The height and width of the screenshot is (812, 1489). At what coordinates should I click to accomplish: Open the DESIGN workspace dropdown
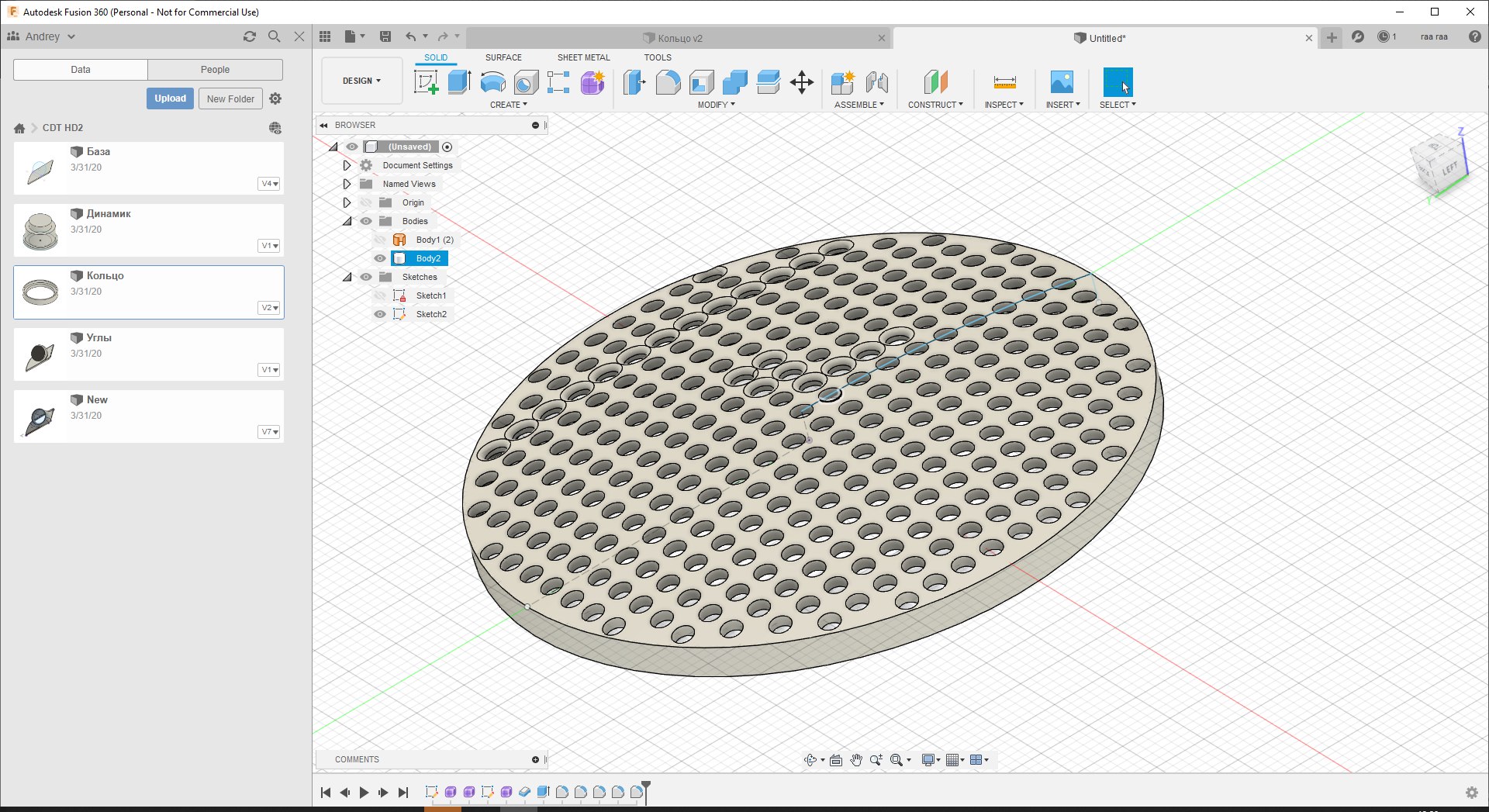click(x=361, y=81)
